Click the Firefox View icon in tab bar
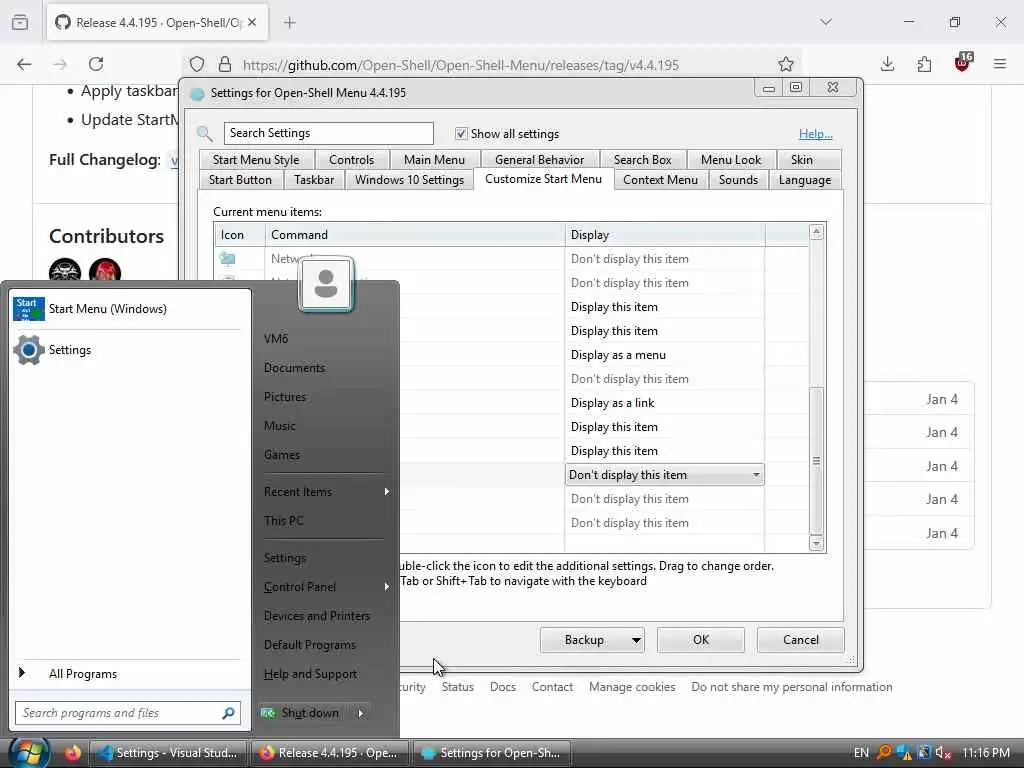Viewport: 1024px width, 768px height. (x=20, y=23)
